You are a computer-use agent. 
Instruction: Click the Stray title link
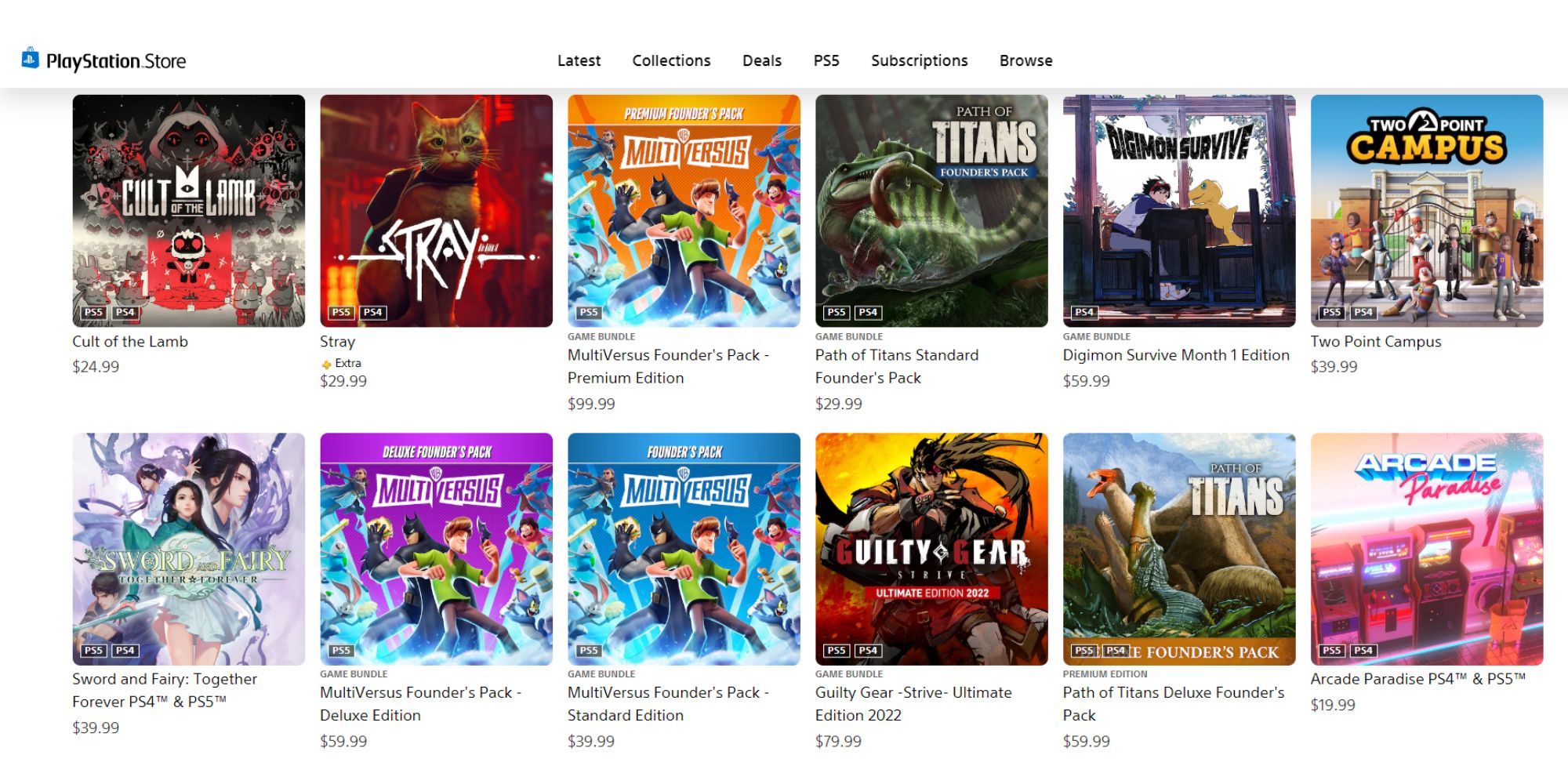(338, 342)
